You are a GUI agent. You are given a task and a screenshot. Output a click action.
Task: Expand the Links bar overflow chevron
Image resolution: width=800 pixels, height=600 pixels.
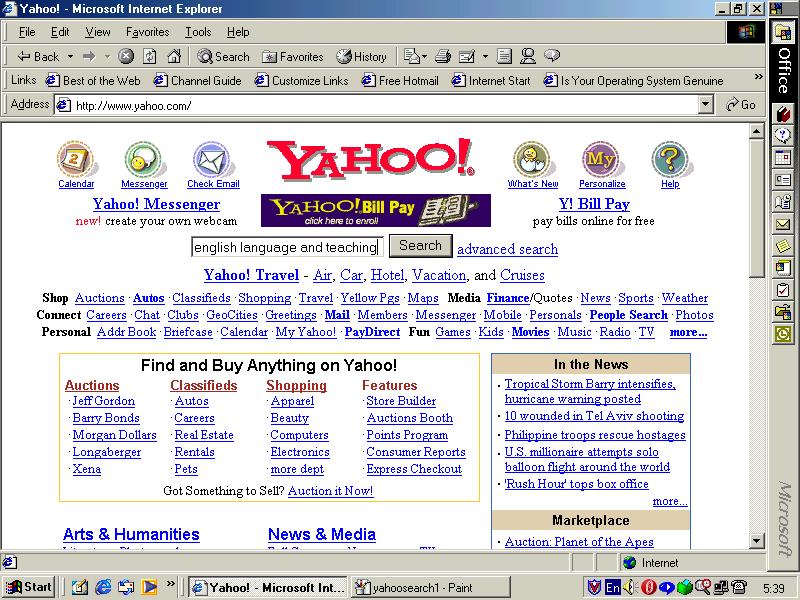[x=758, y=77]
